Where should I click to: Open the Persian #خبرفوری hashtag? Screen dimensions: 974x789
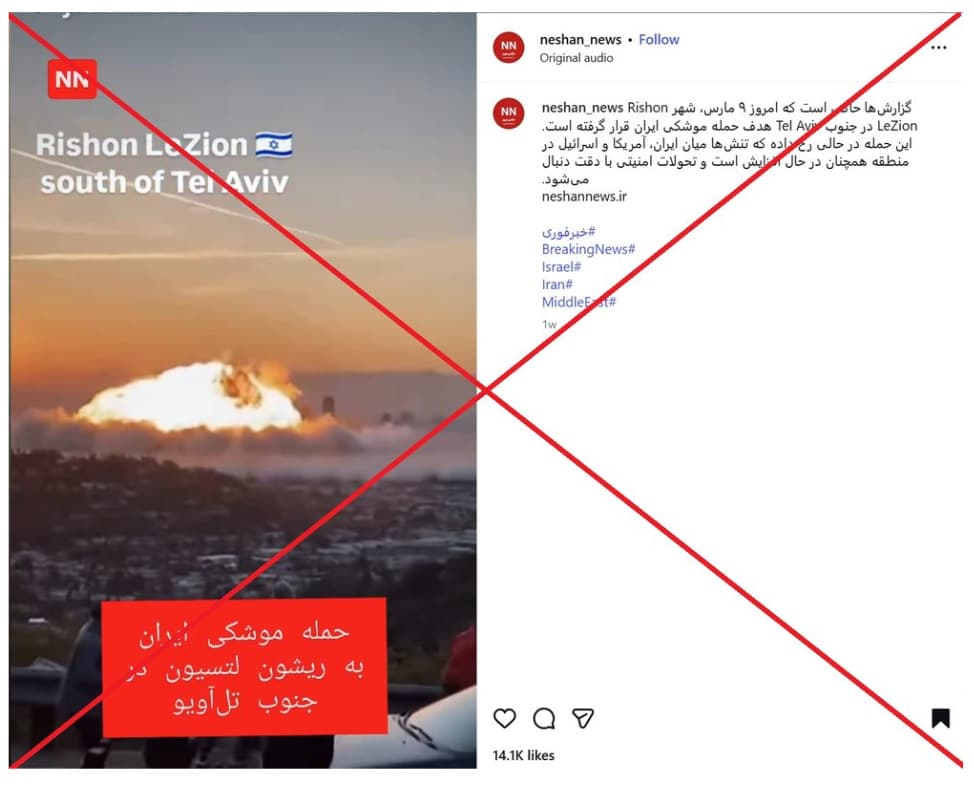568,232
